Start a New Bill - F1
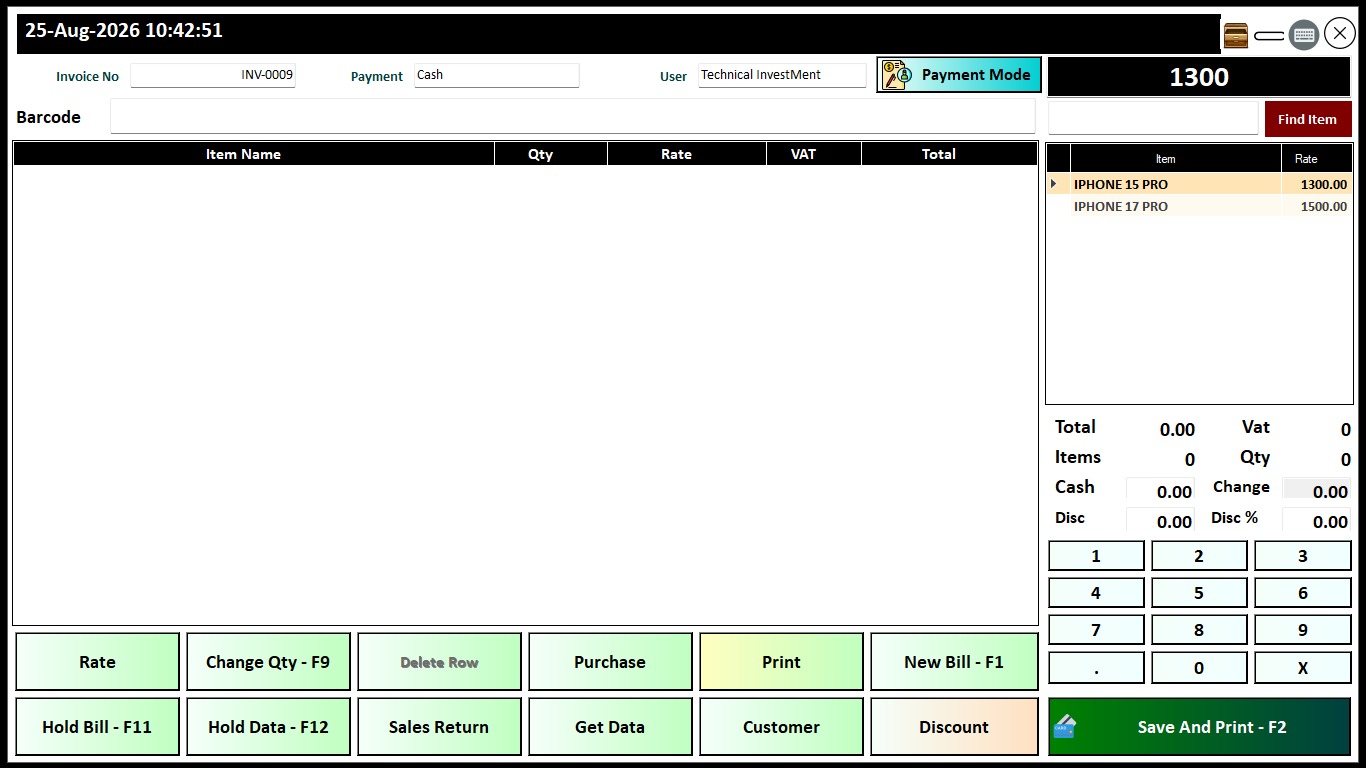The width and height of the screenshot is (1366, 768). click(955, 662)
